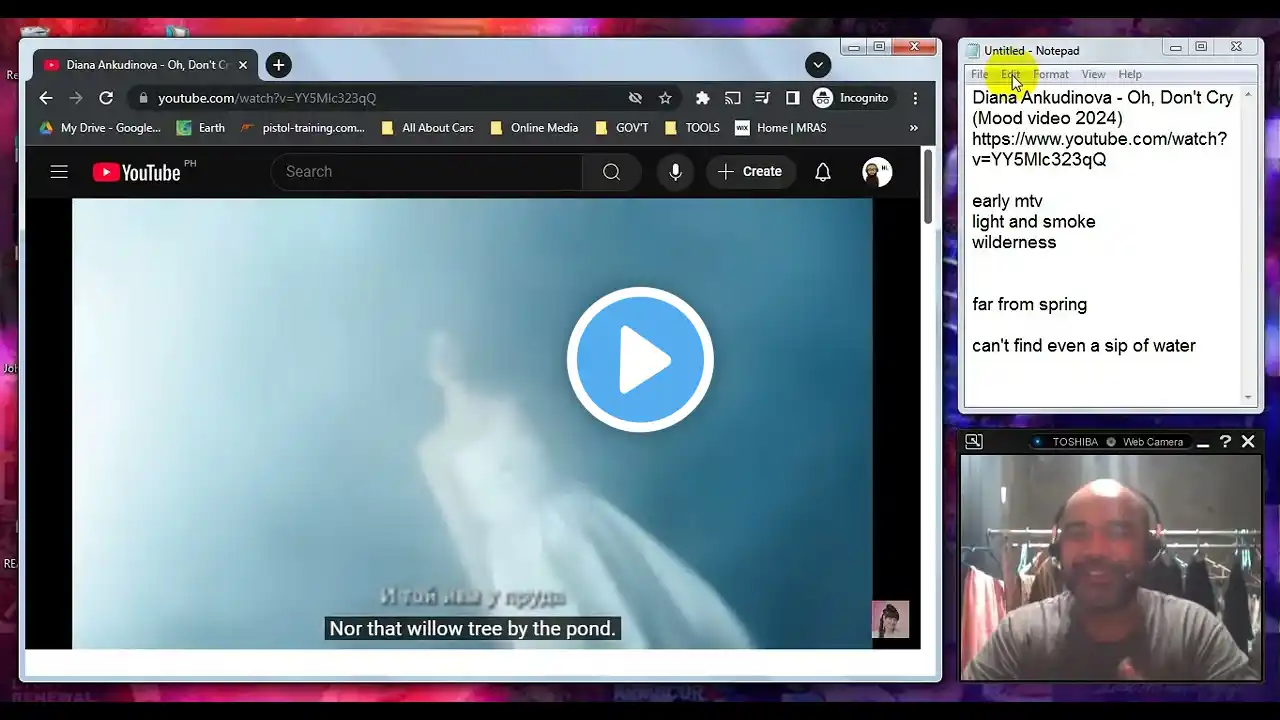The image size is (1280, 720).
Task: Expand the TOOLS bookmark folder
Action: [x=692, y=128]
